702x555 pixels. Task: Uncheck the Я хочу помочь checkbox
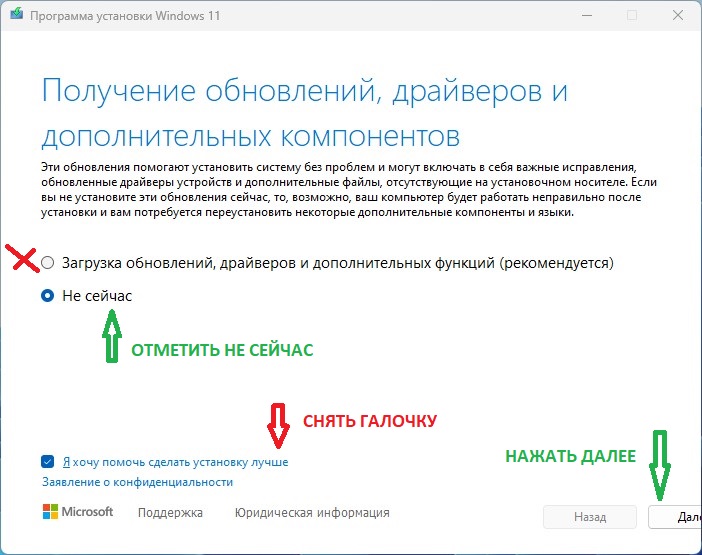[47, 461]
